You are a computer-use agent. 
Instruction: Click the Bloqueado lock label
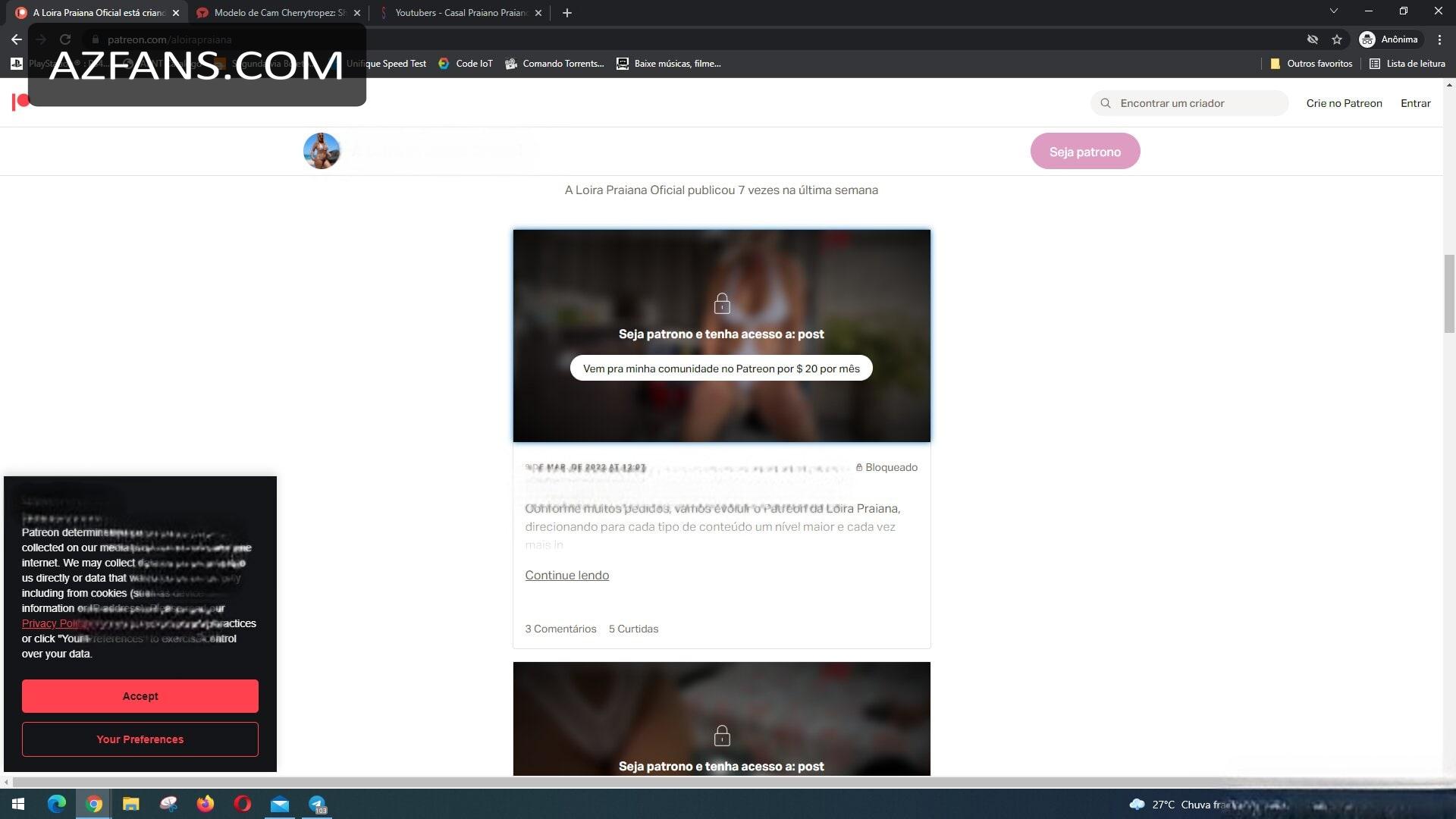click(886, 467)
